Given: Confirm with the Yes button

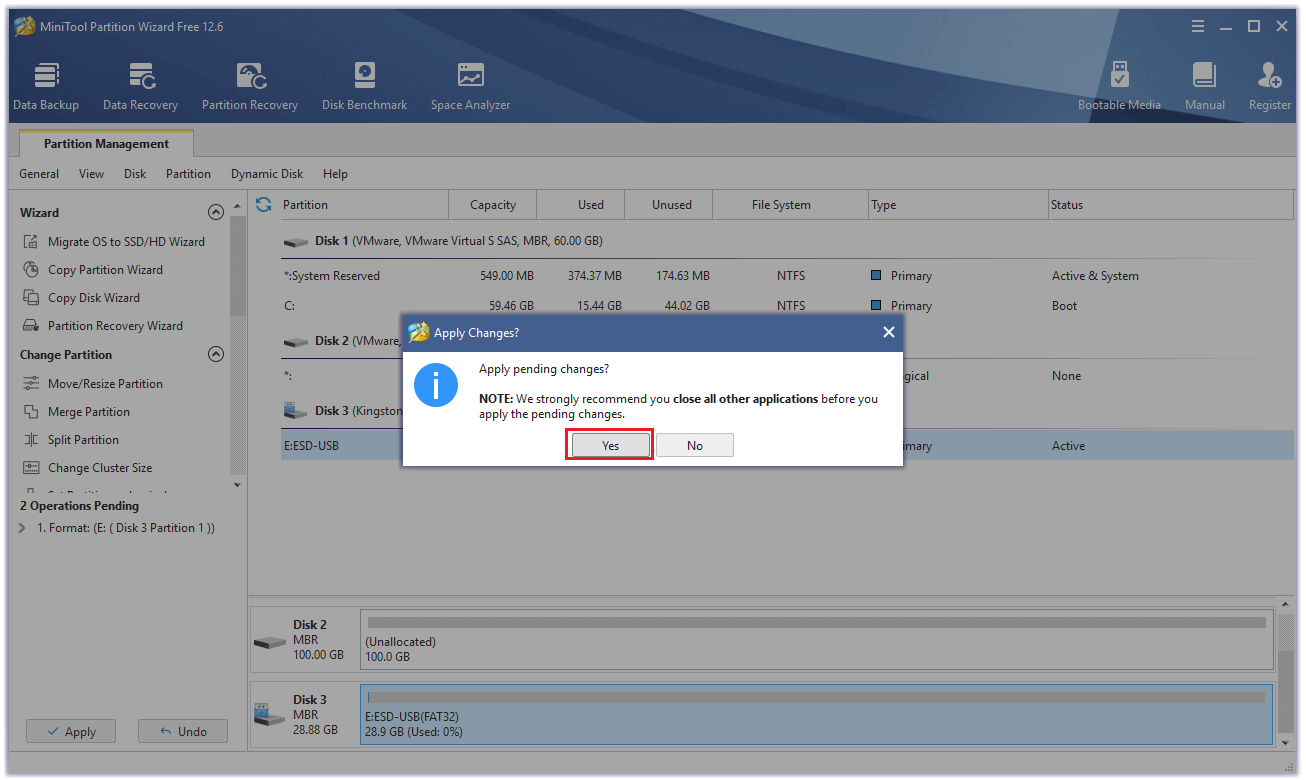Looking at the screenshot, I should (x=610, y=446).
